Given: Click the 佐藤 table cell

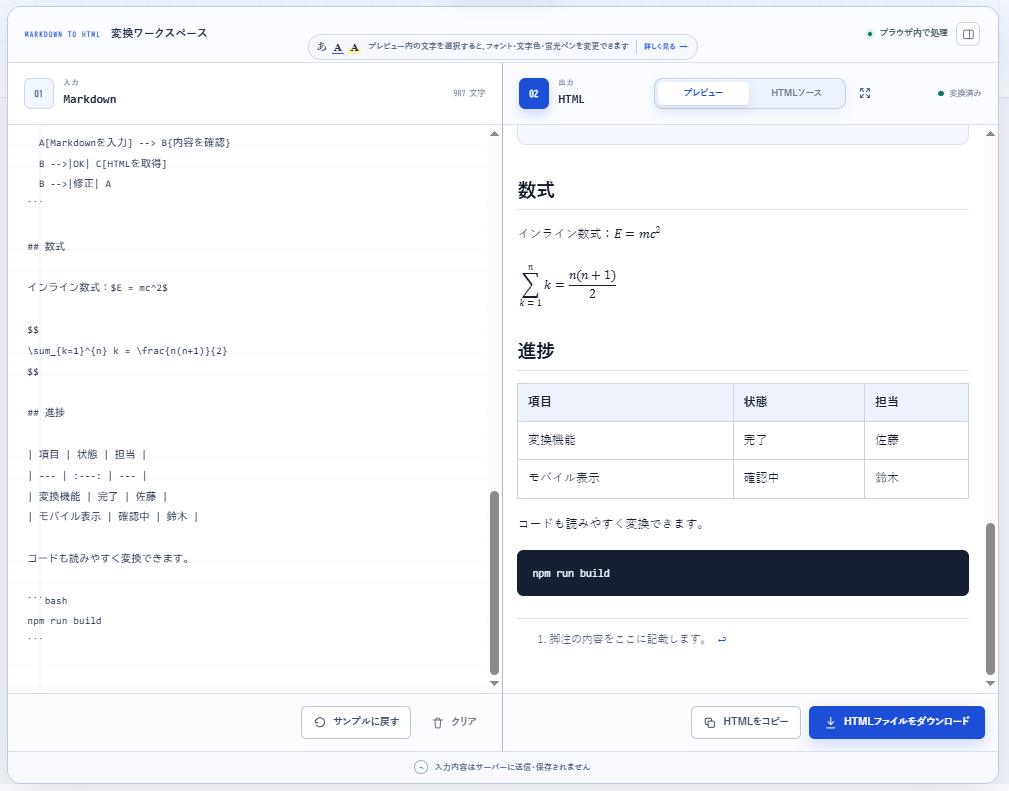Looking at the screenshot, I should (x=916, y=440).
